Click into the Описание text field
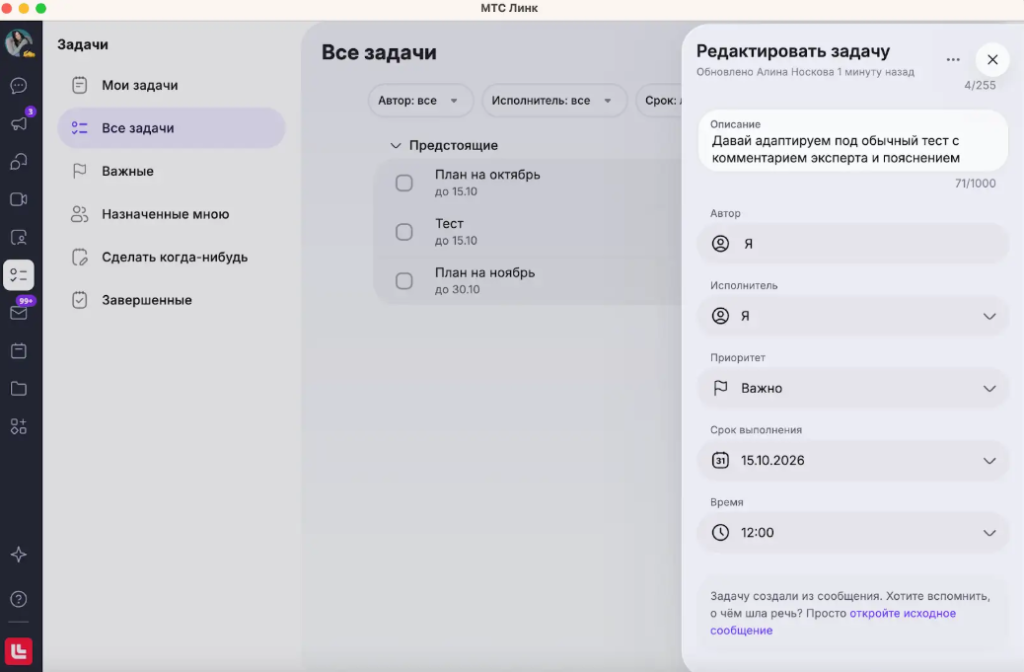 tap(852, 141)
